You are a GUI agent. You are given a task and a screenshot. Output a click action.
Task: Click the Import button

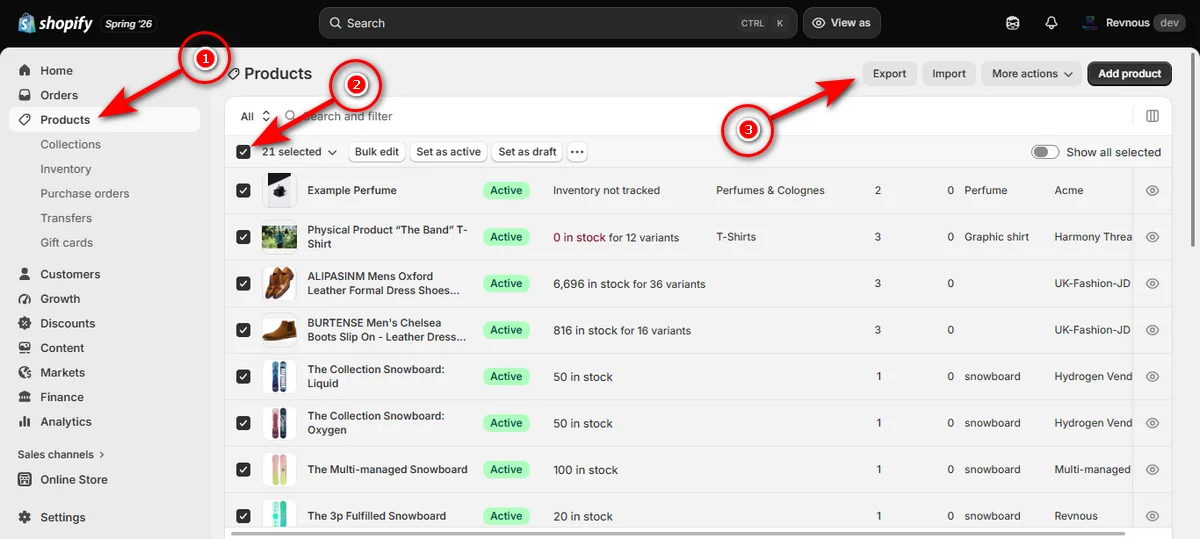pos(949,74)
